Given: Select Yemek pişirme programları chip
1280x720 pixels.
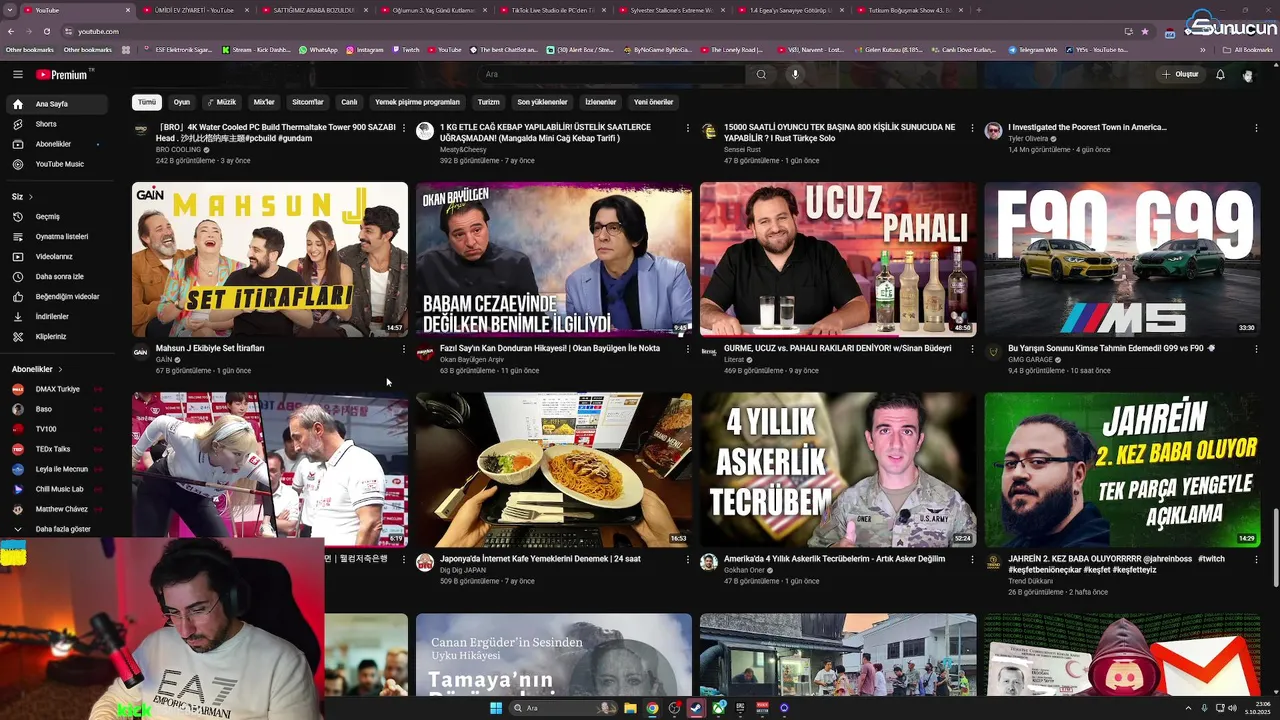Looking at the screenshot, I should pos(417,102).
